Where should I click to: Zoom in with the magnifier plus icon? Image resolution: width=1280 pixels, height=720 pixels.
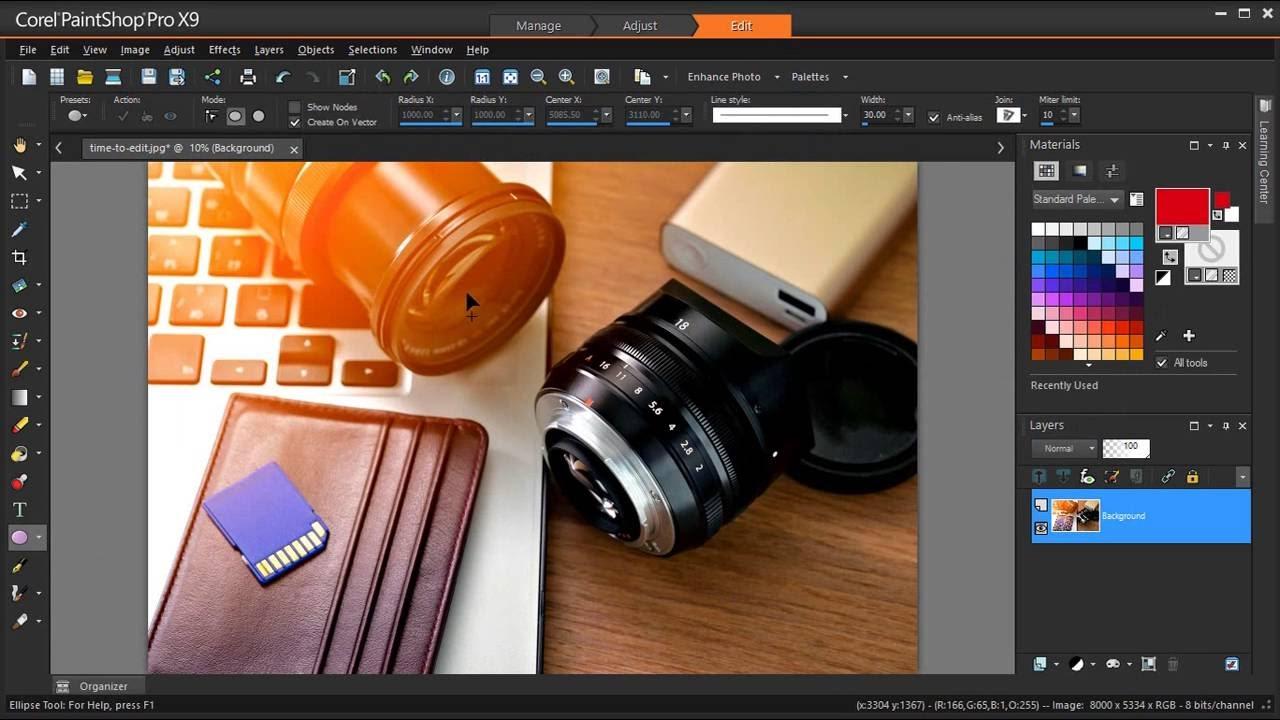pos(566,76)
